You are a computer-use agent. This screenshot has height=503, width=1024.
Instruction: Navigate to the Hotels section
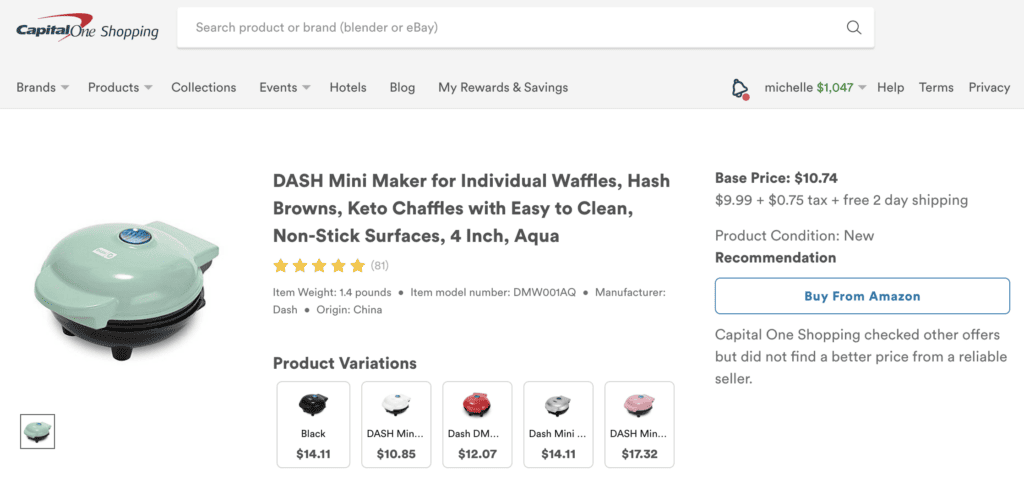click(348, 88)
